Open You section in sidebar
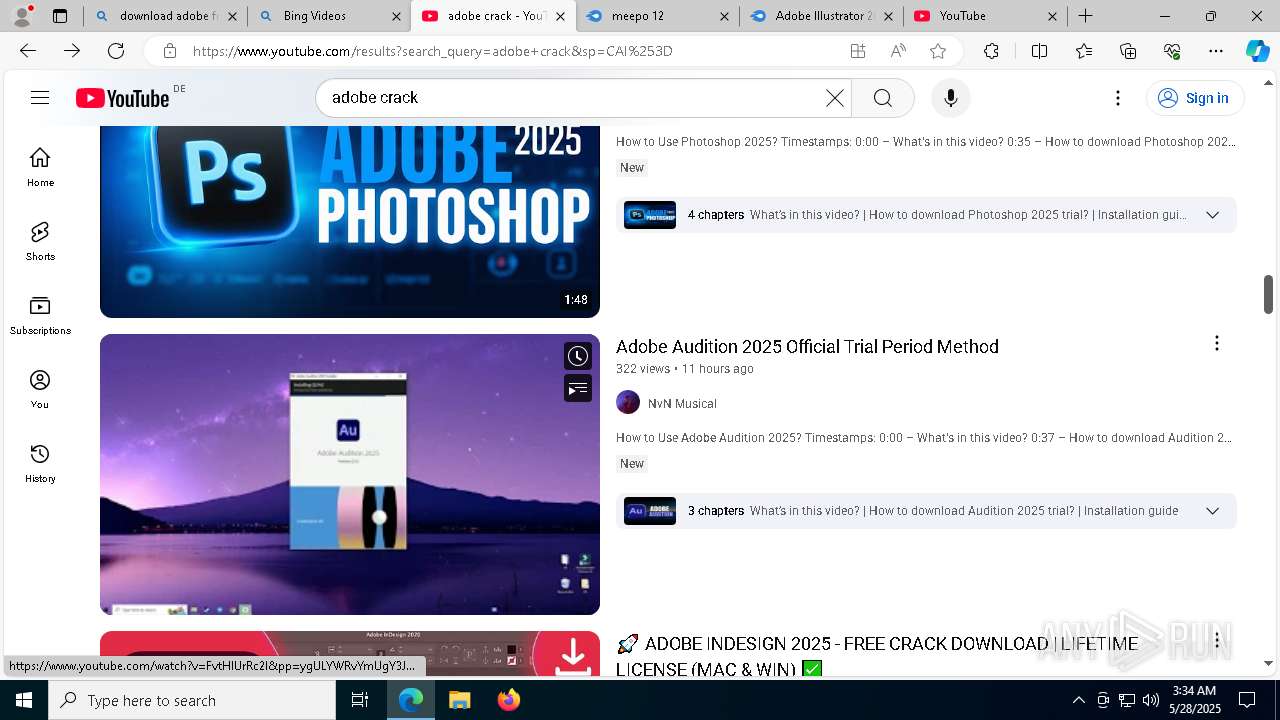The width and height of the screenshot is (1280, 720). pyautogui.click(x=40, y=389)
